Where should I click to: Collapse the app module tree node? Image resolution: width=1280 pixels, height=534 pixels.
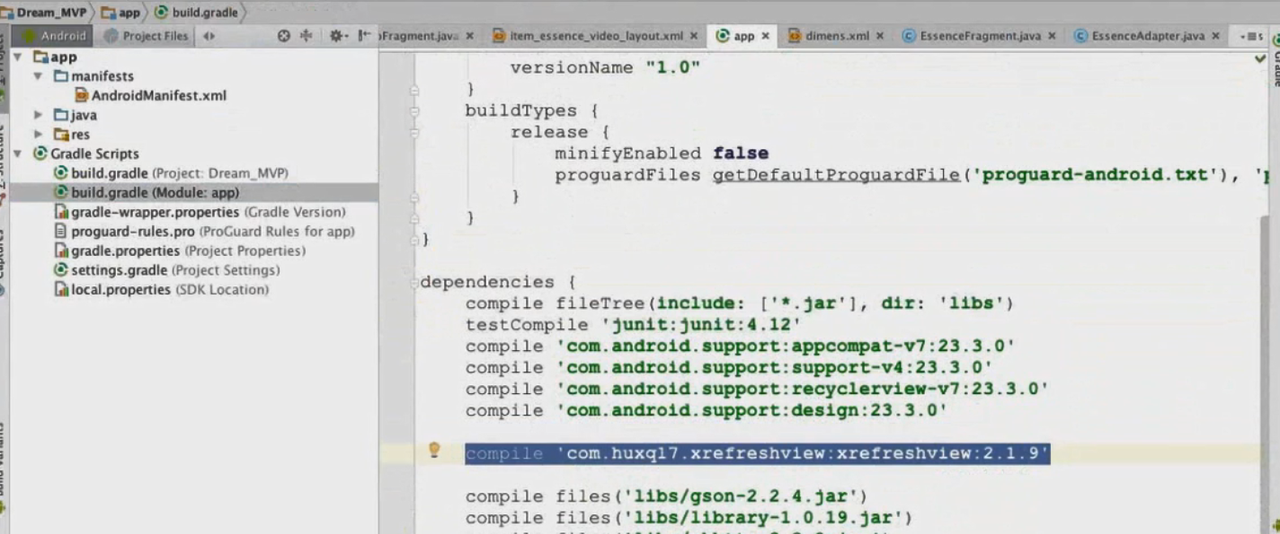click(x=18, y=57)
